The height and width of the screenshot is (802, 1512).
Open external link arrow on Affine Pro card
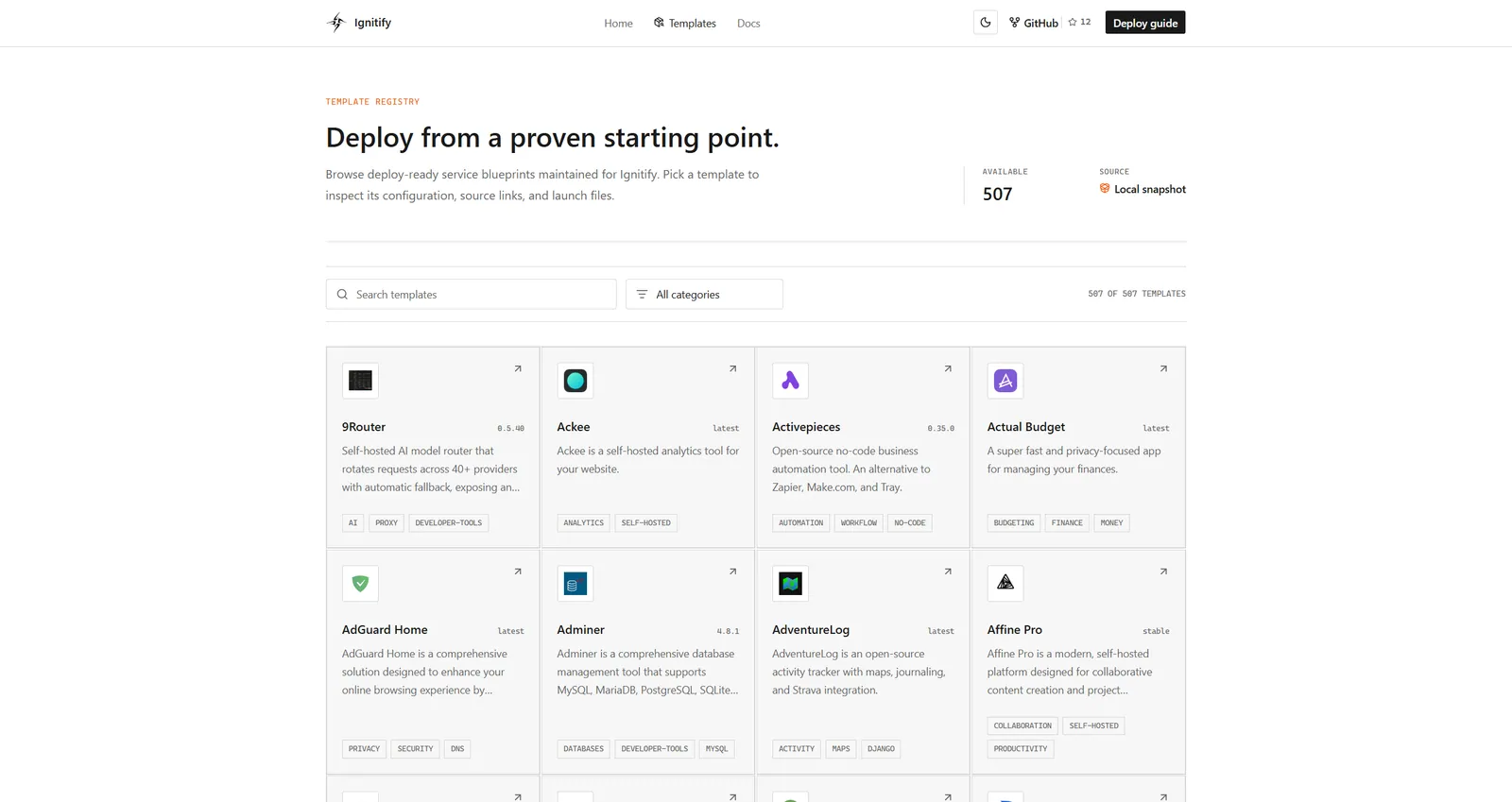click(1163, 572)
